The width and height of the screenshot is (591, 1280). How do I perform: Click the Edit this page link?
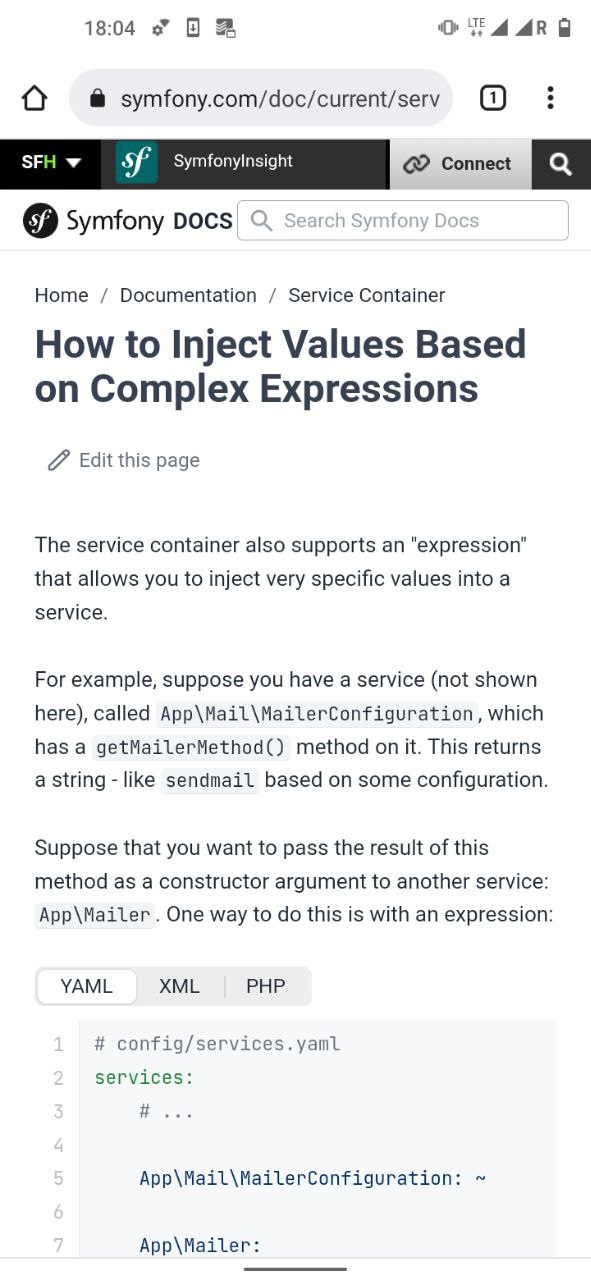click(x=139, y=460)
